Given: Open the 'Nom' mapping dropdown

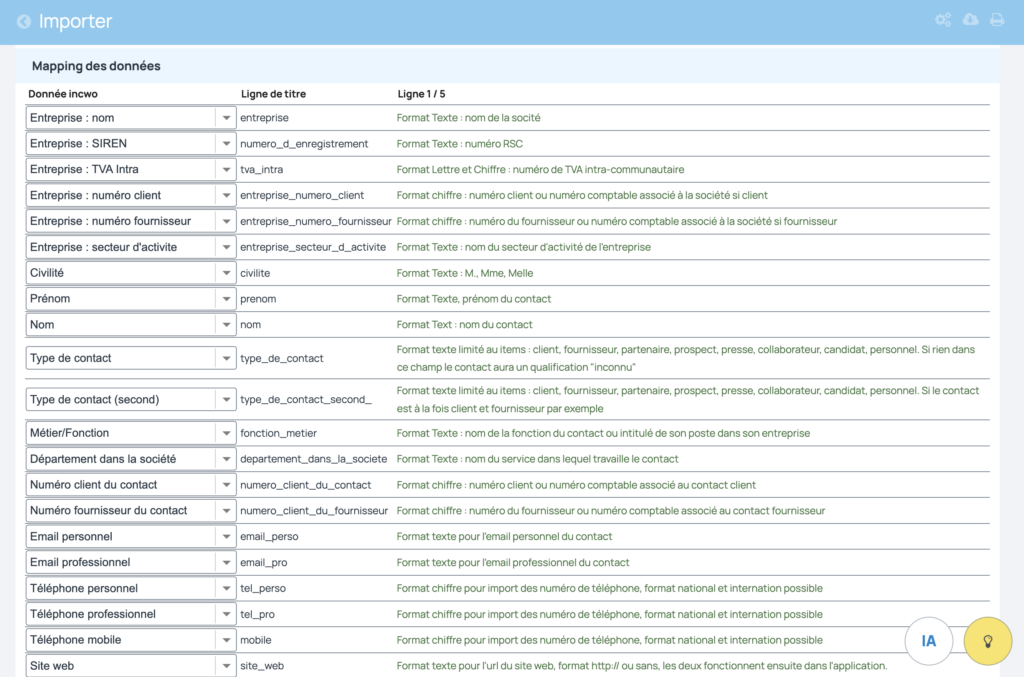Looking at the screenshot, I should [x=131, y=324].
